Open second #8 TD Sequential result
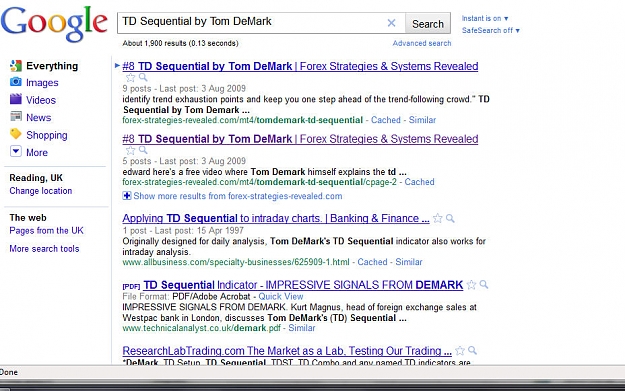 [x=300, y=139]
